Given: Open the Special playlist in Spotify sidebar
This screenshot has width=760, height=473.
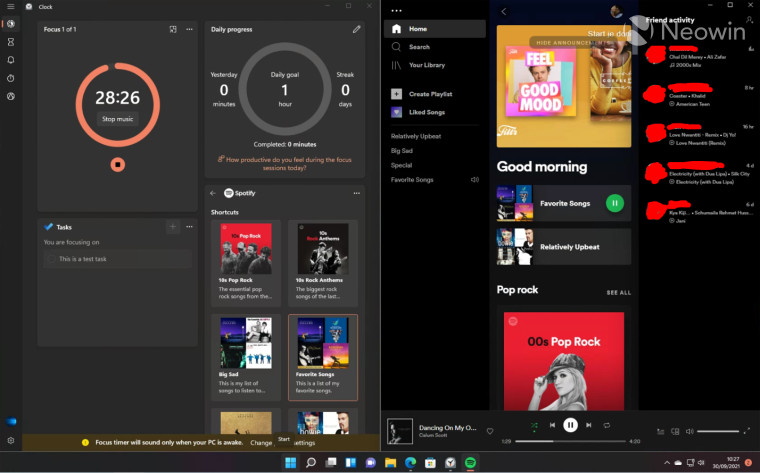Looking at the screenshot, I should coord(401,165).
